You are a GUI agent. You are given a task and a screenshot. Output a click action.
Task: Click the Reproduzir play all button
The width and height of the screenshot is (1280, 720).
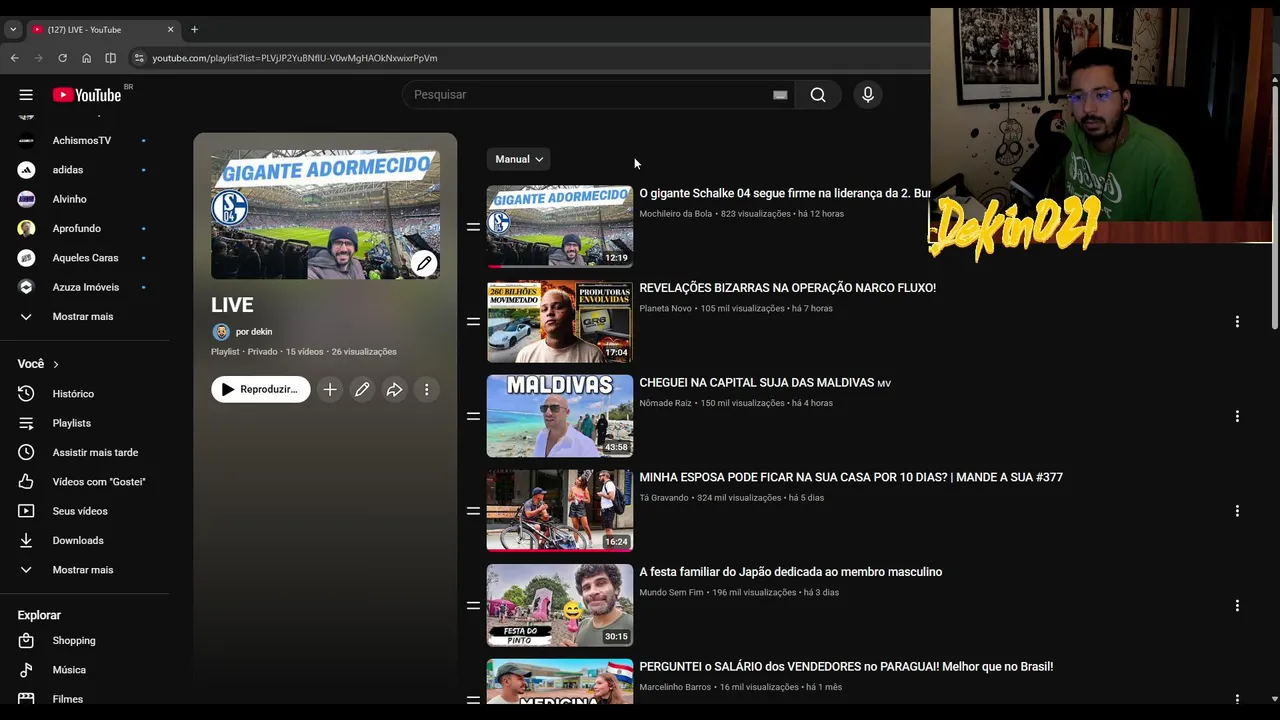coord(260,389)
